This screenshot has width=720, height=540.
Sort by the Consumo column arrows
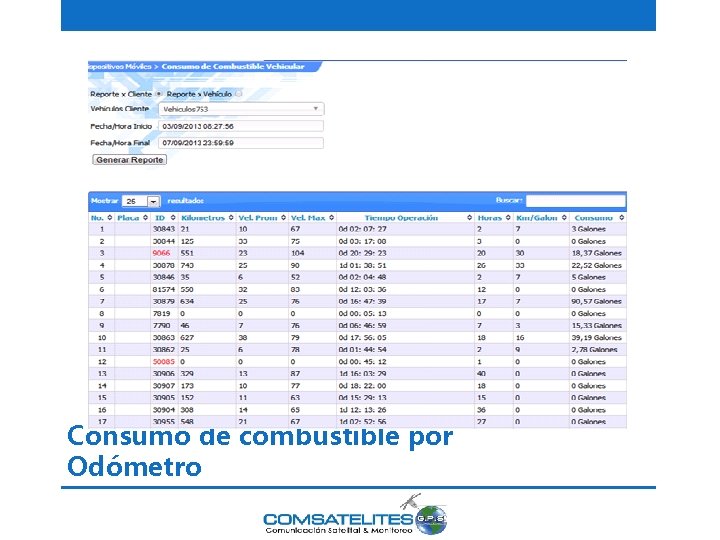click(621, 218)
